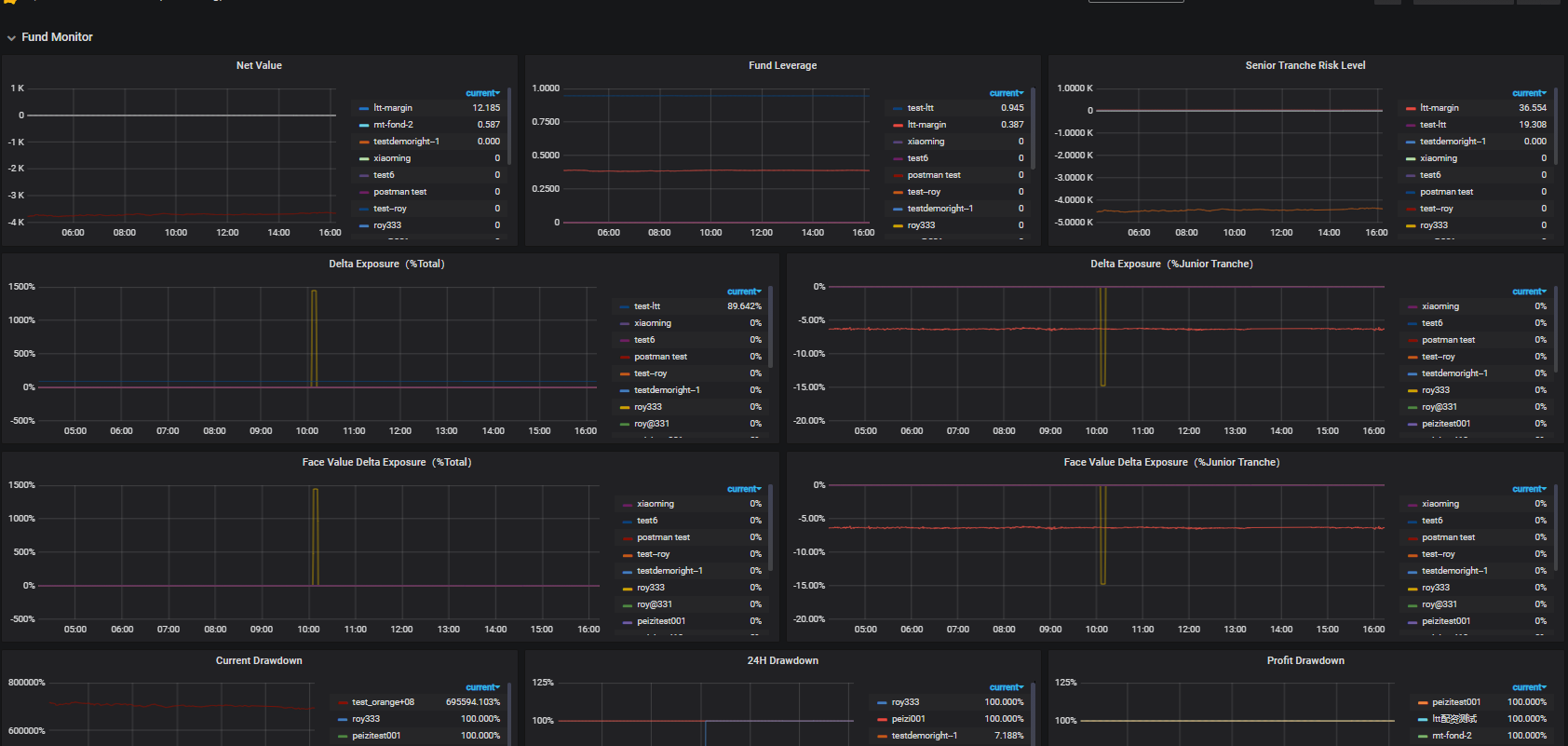Toggle mt-fond-2 series in Net Value legend
The width and height of the screenshot is (1568, 746).
(393, 125)
